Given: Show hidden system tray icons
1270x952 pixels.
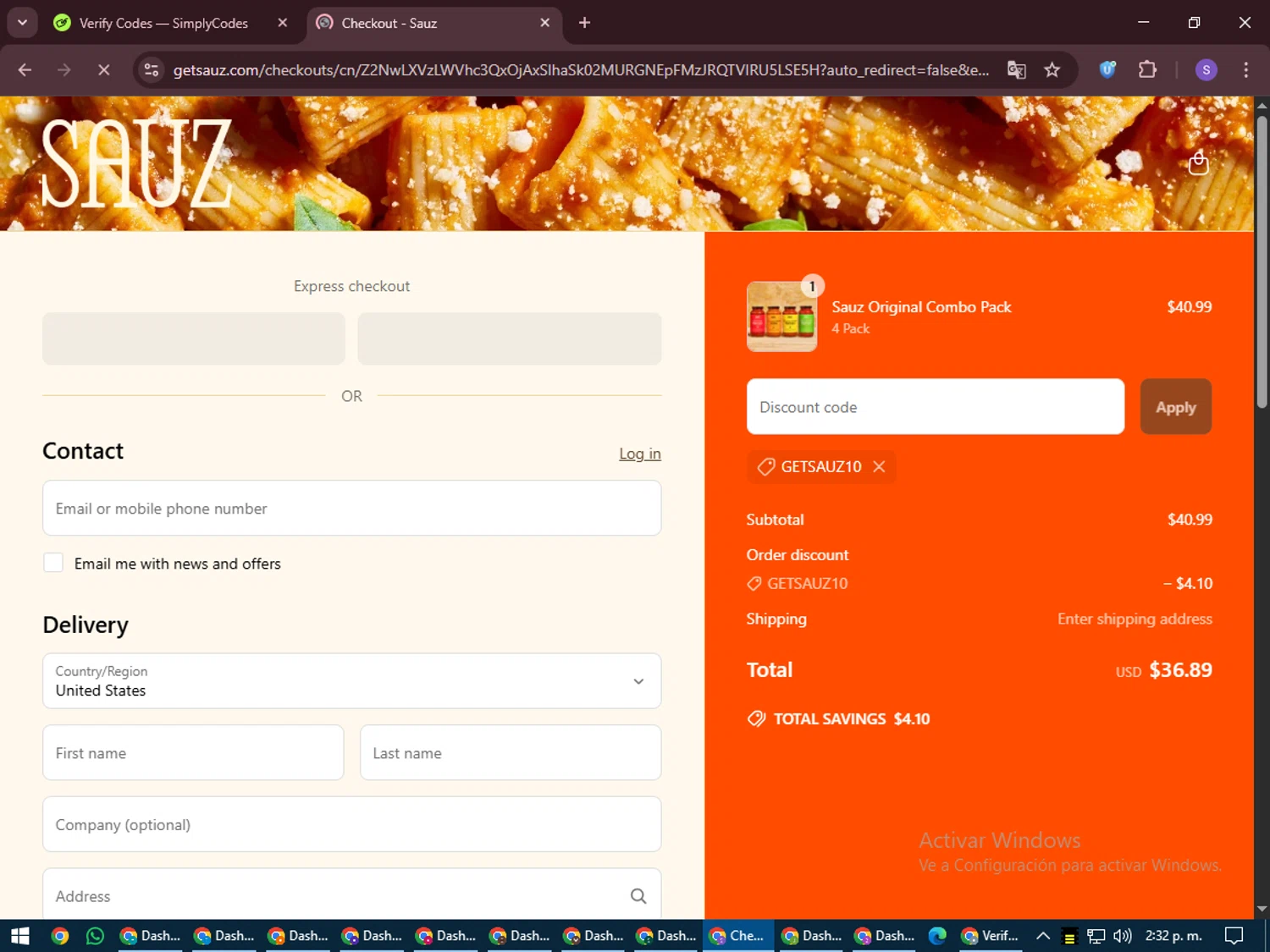Looking at the screenshot, I should 1043,936.
